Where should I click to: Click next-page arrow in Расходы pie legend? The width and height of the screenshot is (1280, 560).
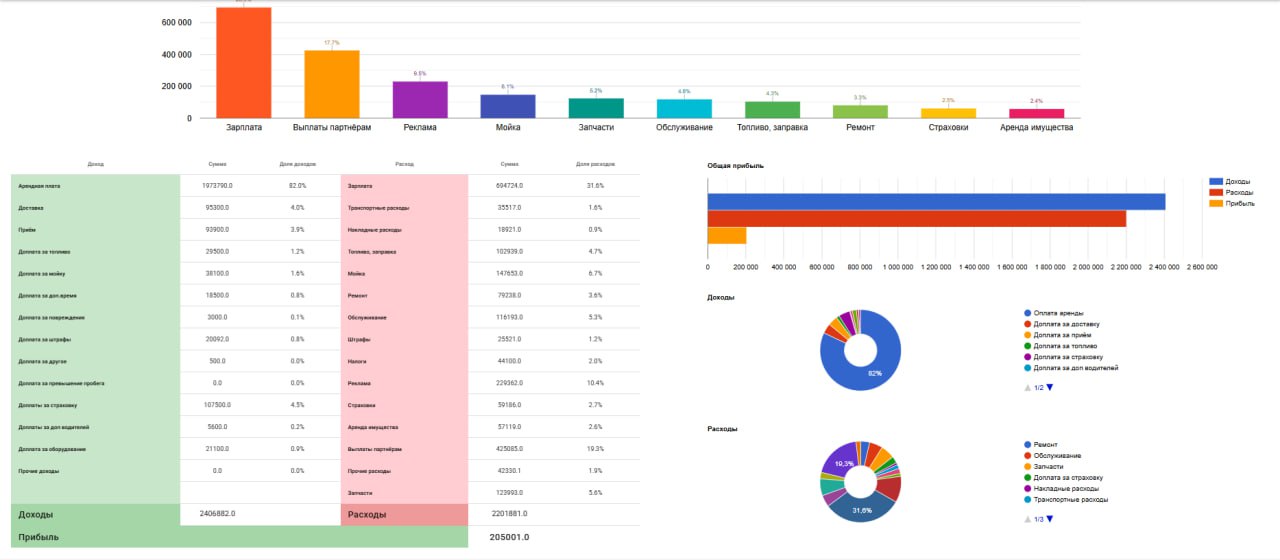point(1049,519)
